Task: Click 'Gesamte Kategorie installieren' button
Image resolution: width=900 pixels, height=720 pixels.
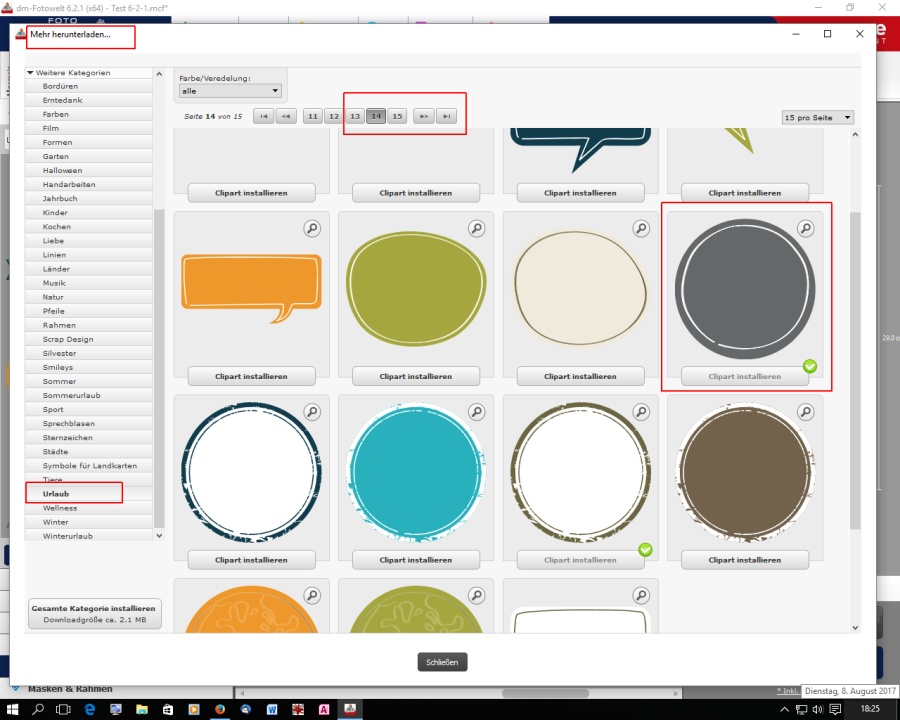Action: [94, 613]
